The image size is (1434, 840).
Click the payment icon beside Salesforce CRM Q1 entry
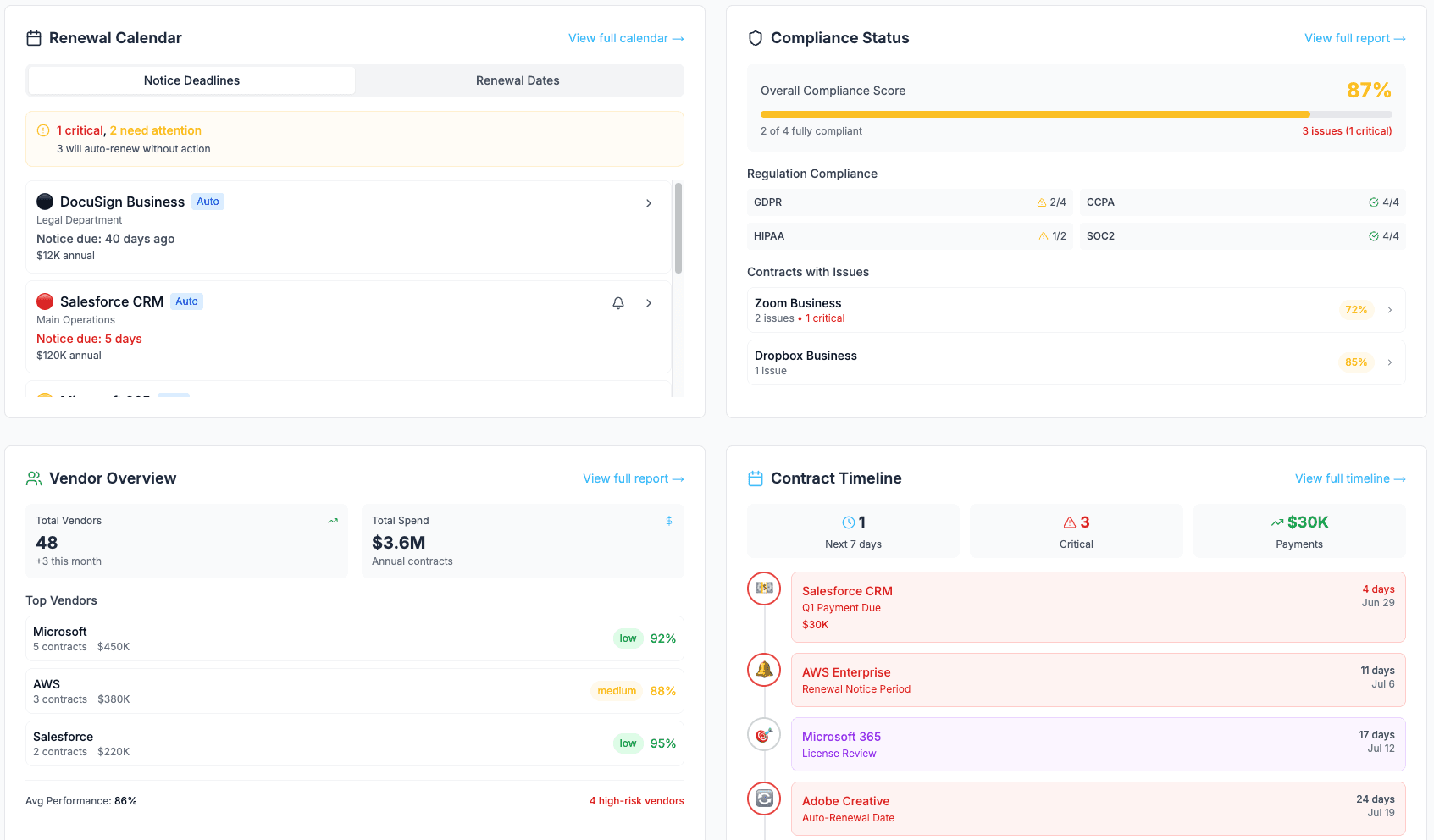coord(764,588)
